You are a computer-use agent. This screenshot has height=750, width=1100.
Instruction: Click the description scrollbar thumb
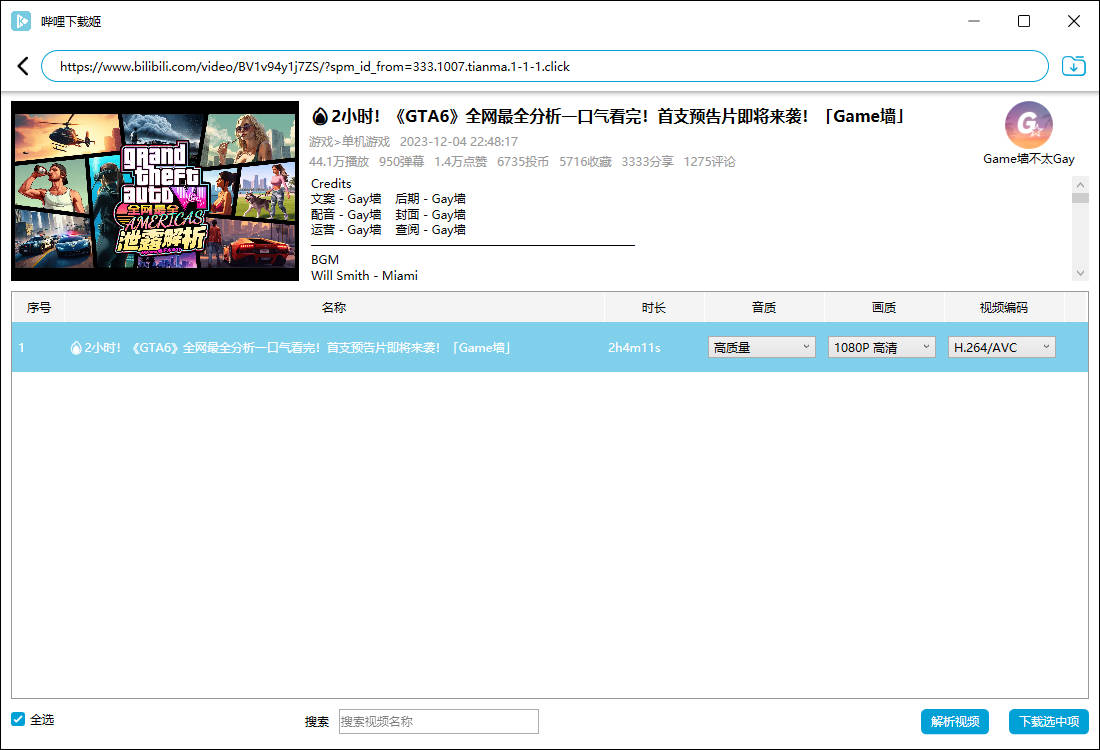tap(1080, 198)
